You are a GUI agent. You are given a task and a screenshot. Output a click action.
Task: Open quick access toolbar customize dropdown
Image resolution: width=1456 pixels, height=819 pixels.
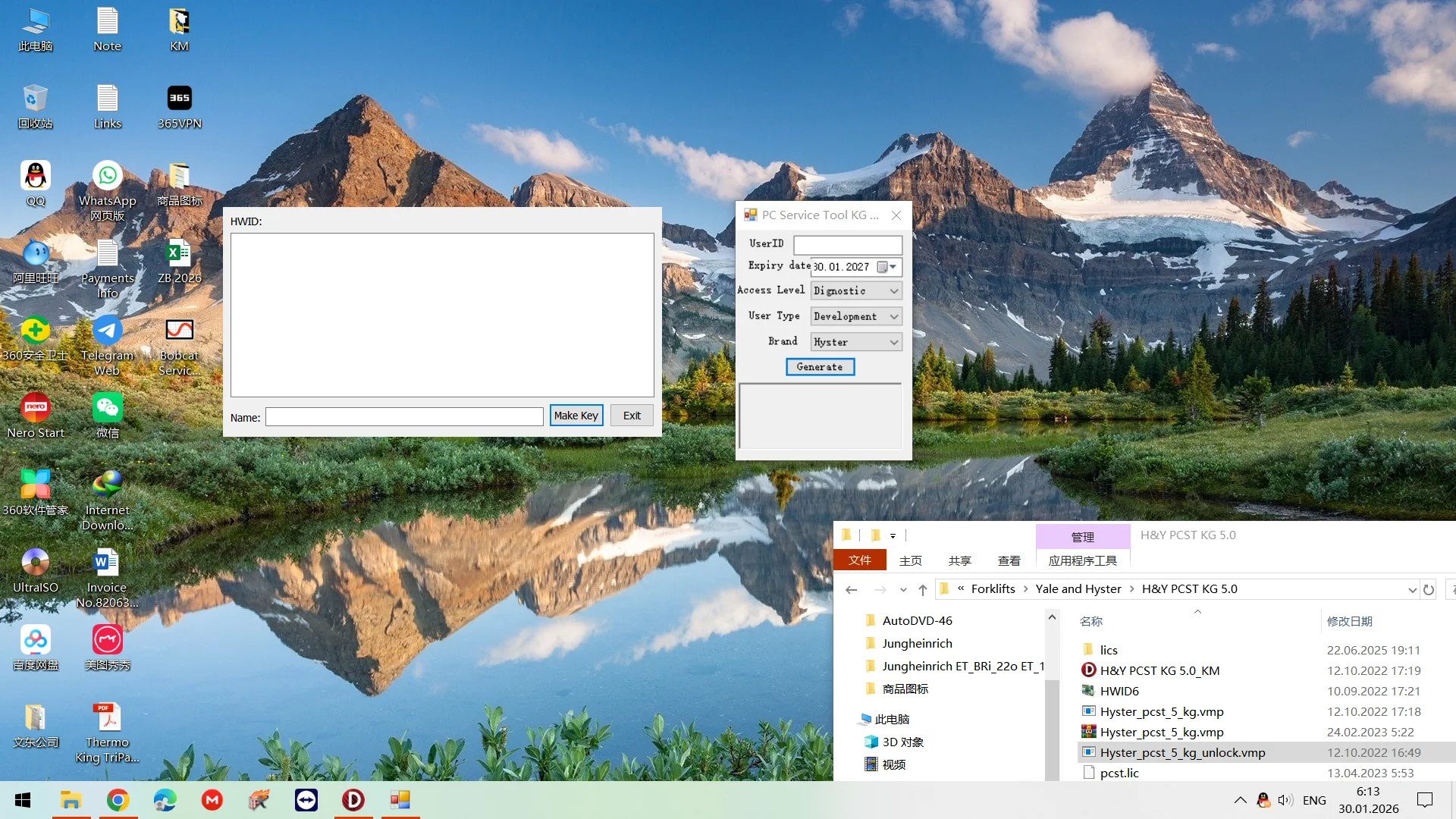(x=893, y=536)
